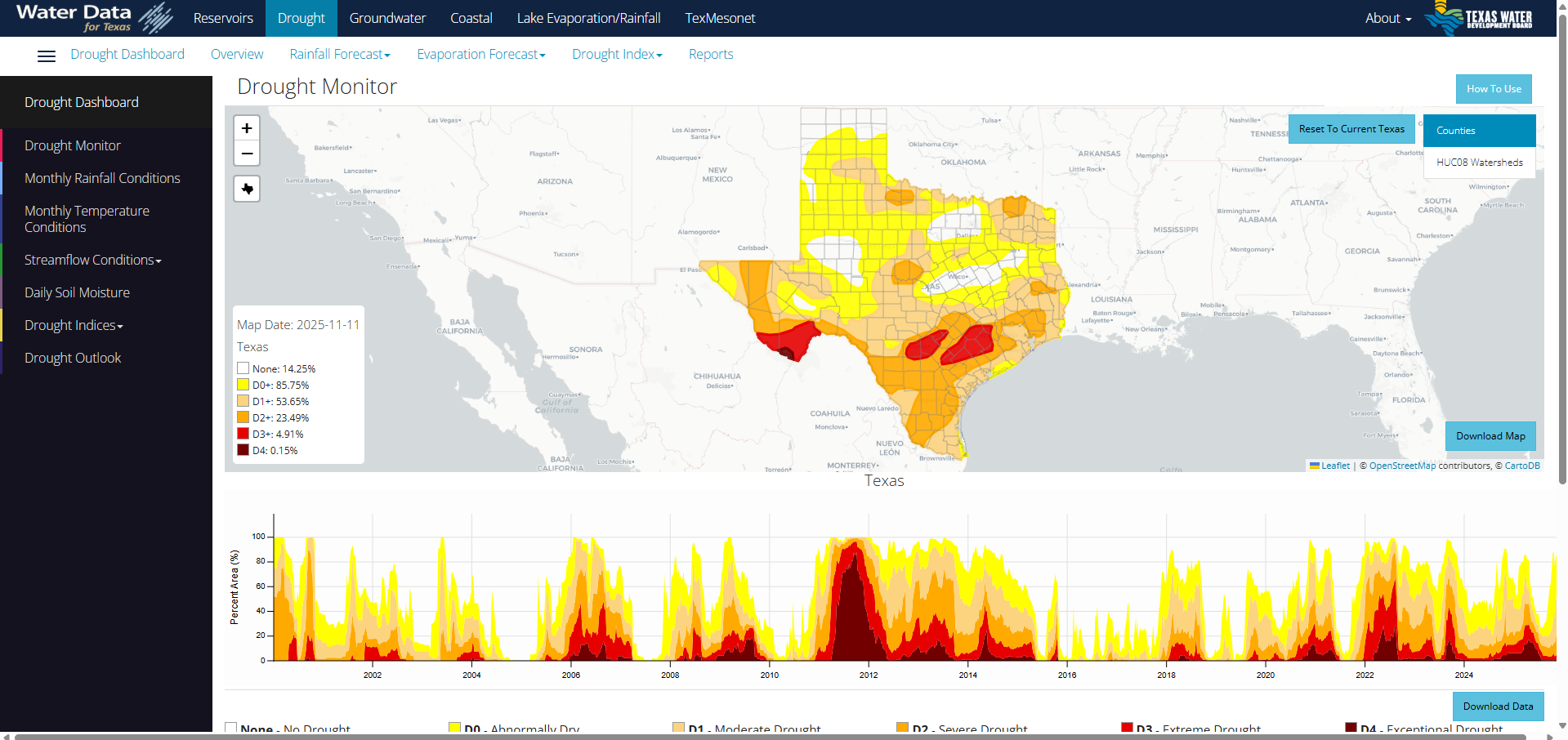Click the Leaflet flag attribution icon

pos(1315,466)
